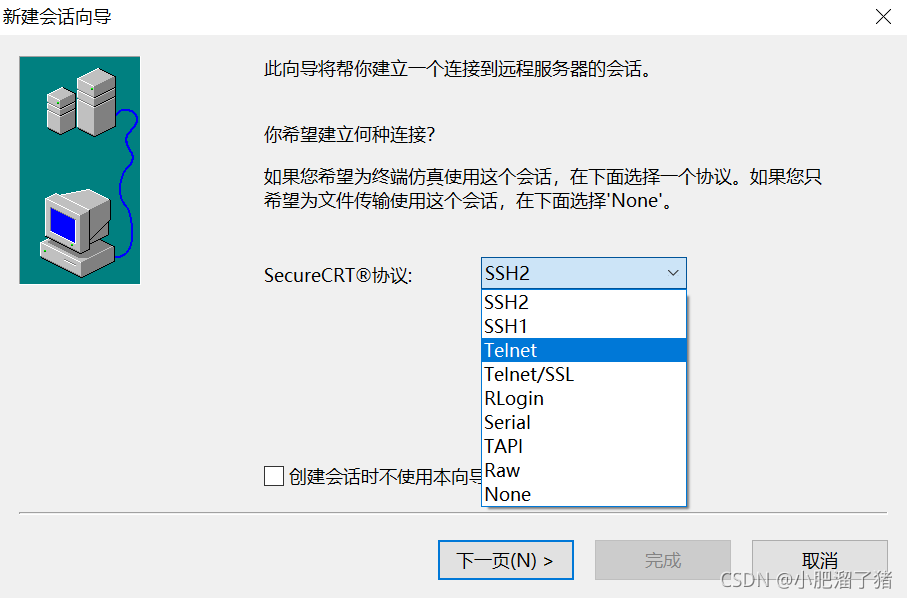This screenshot has height=598, width=907.
Task: Select the highlighted Telnet protocol option
Action: click(584, 350)
